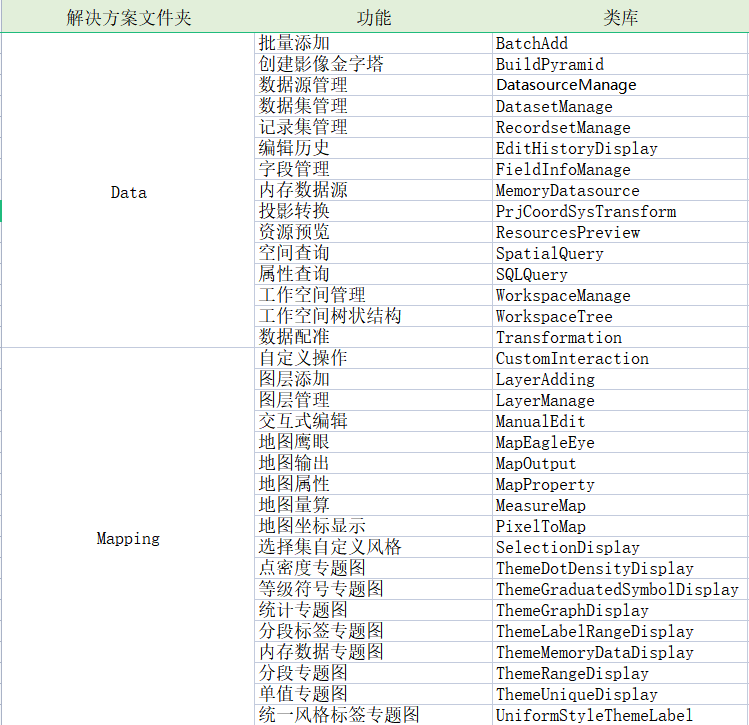Click the 资源预览 cell
This screenshot has width=749, height=725.
374,233
